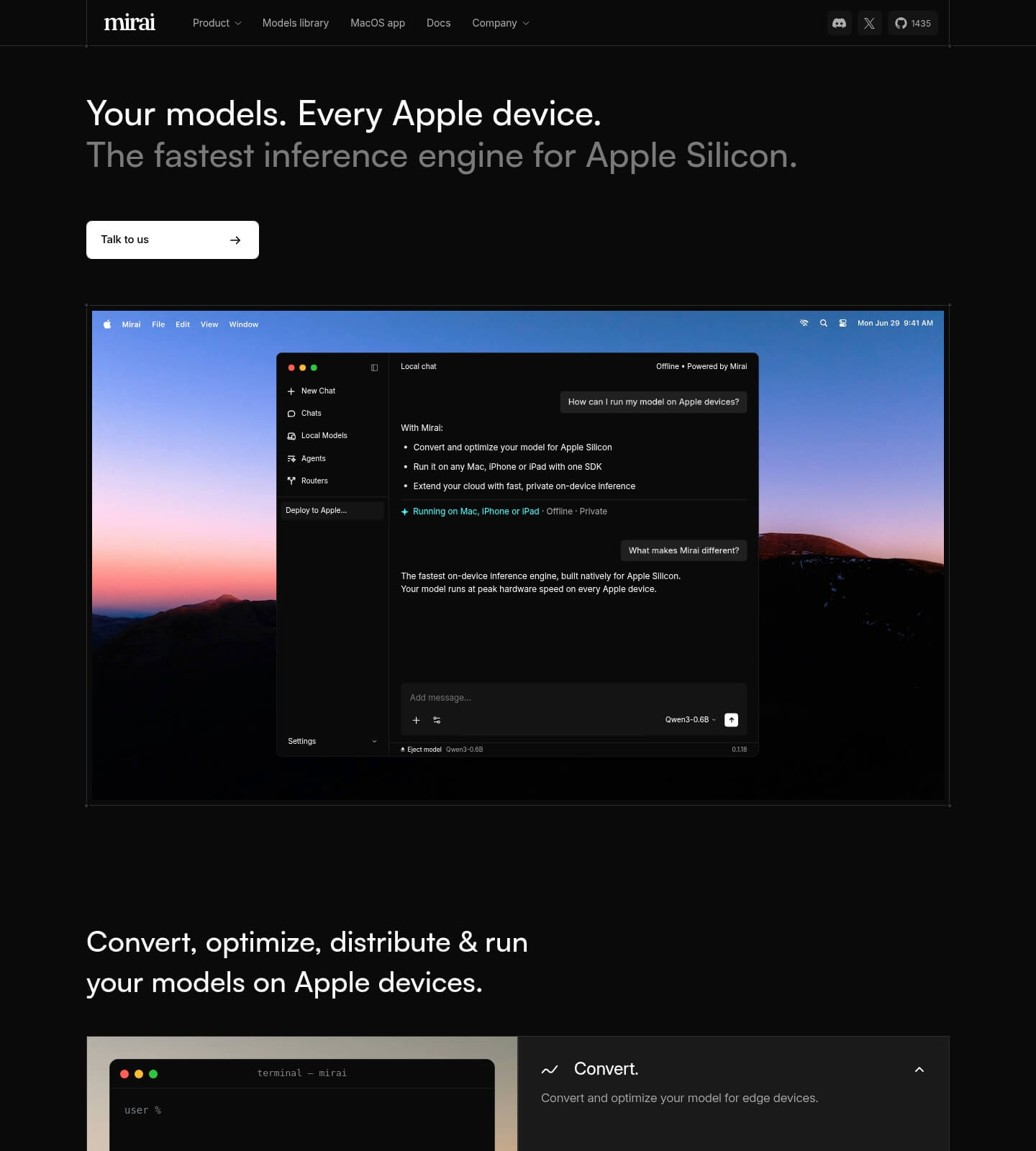Open the Discord link icon

840,23
